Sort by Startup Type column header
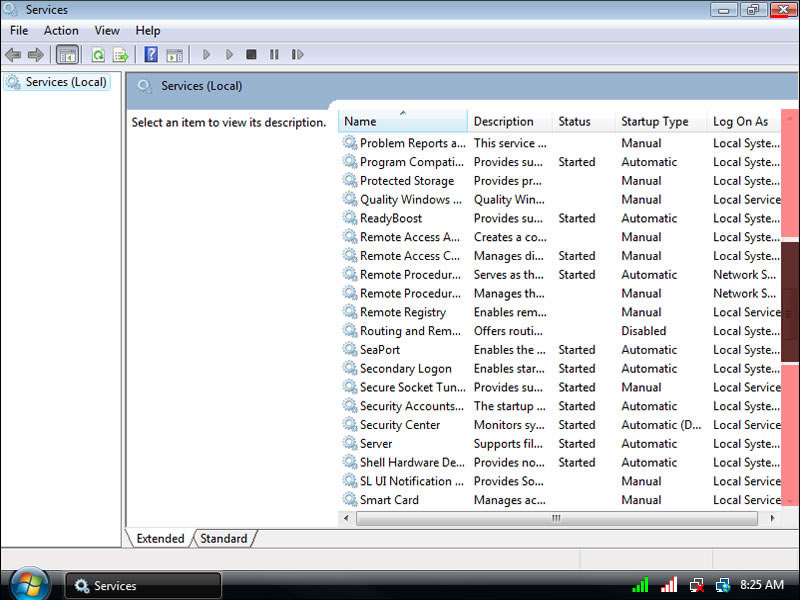 pos(655,122)
